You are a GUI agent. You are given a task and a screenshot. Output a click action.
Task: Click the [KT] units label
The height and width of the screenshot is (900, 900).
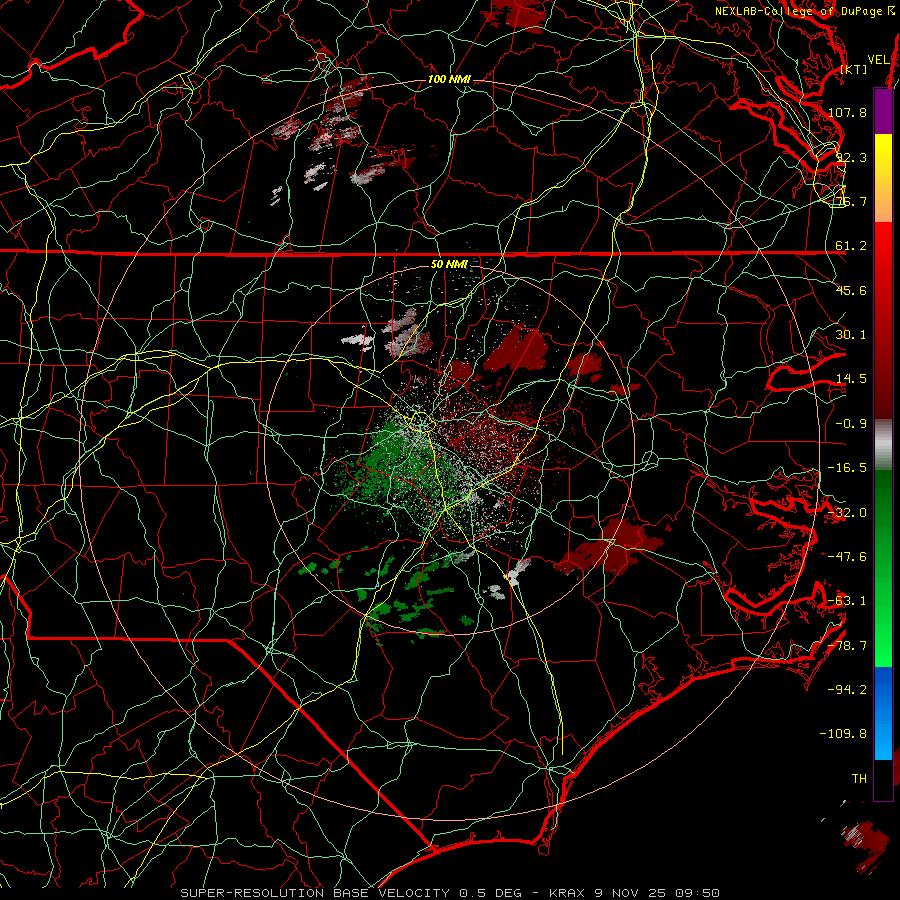tap(854, 69)
